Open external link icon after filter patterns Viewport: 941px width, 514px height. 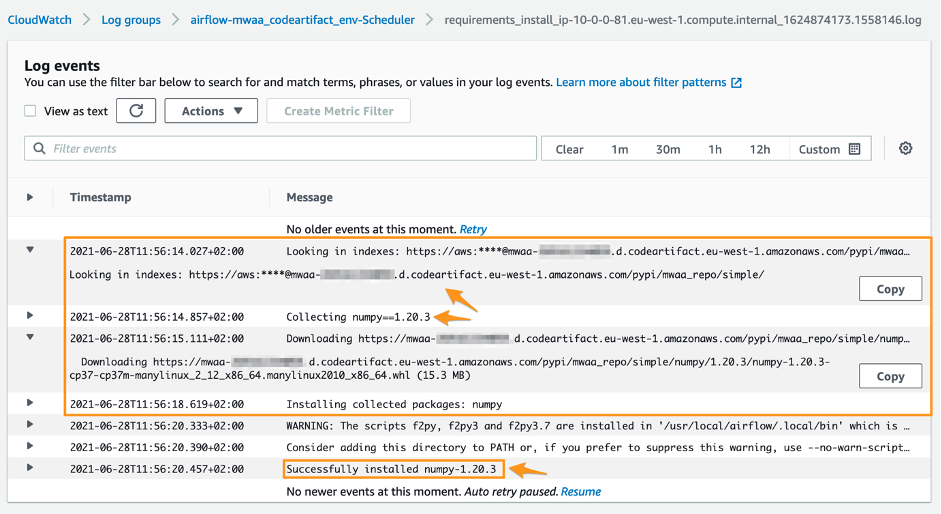click(736, 83)
